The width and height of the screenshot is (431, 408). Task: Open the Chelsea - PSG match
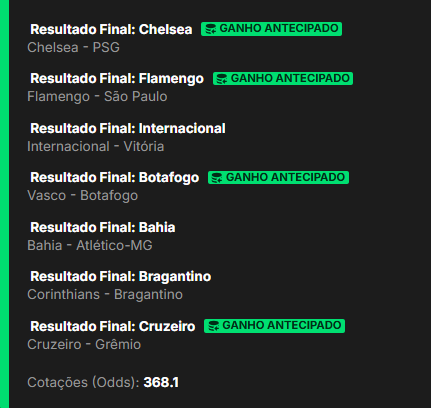pos(73,47)
